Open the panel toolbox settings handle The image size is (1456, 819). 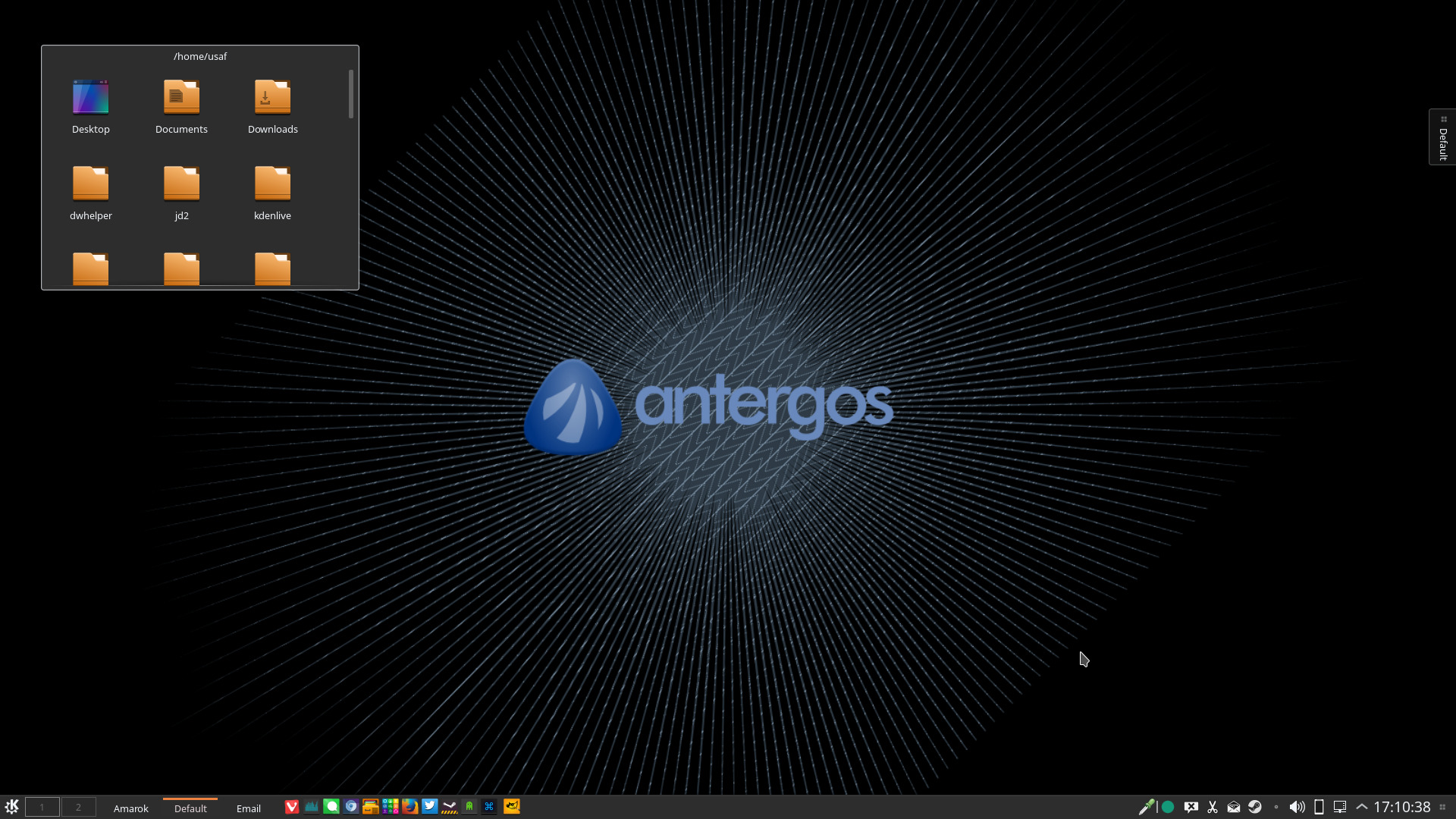(1443, 807)
